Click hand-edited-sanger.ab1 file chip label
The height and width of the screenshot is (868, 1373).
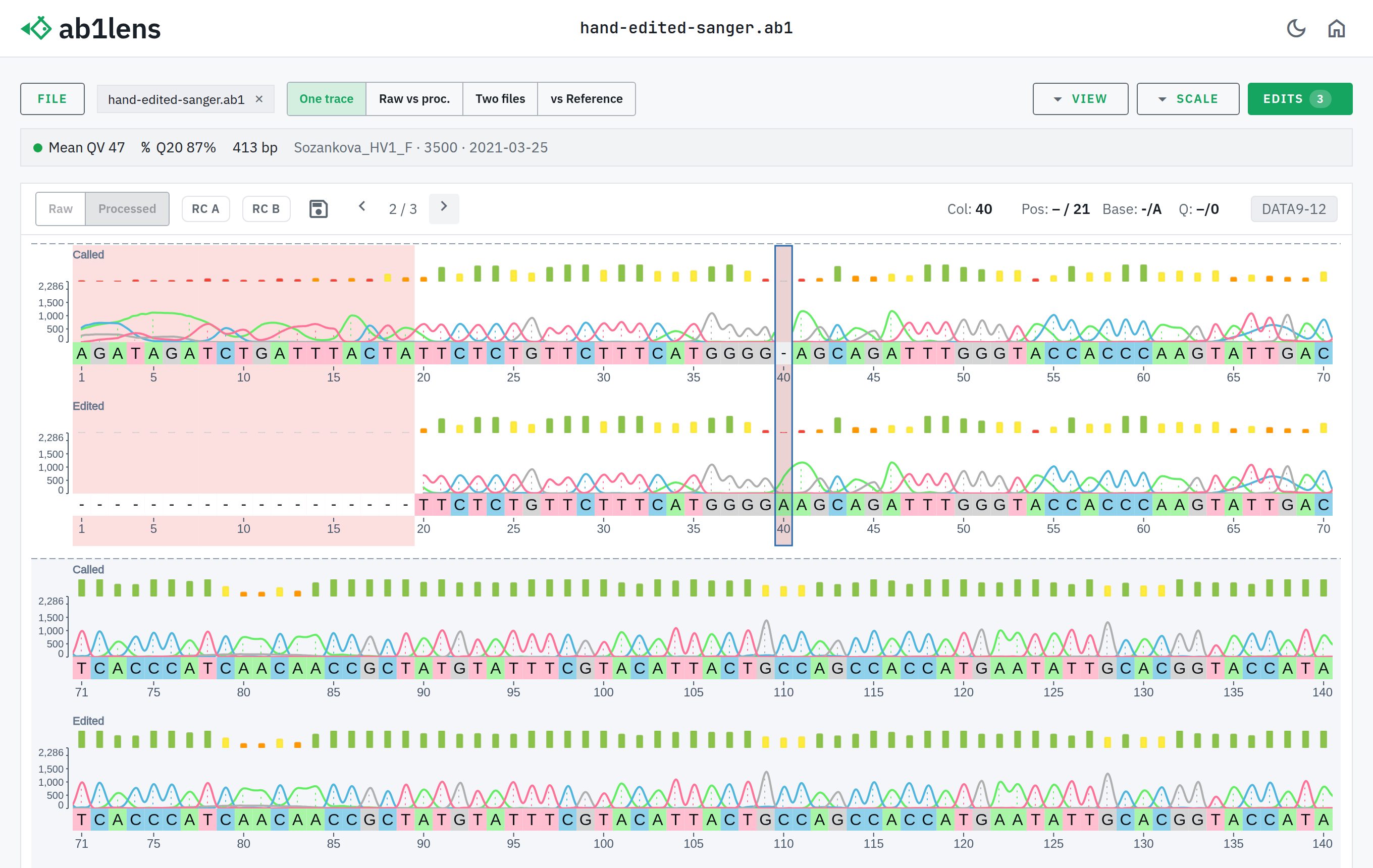[176, 99]
